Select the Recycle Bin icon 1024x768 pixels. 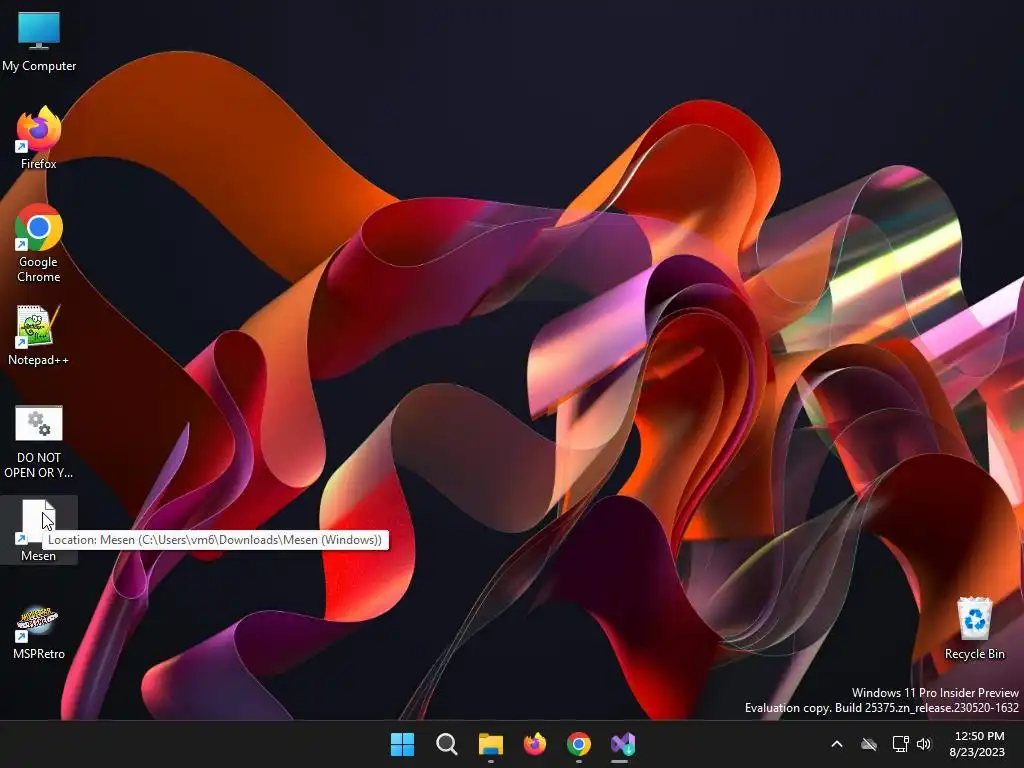point(974,629)
